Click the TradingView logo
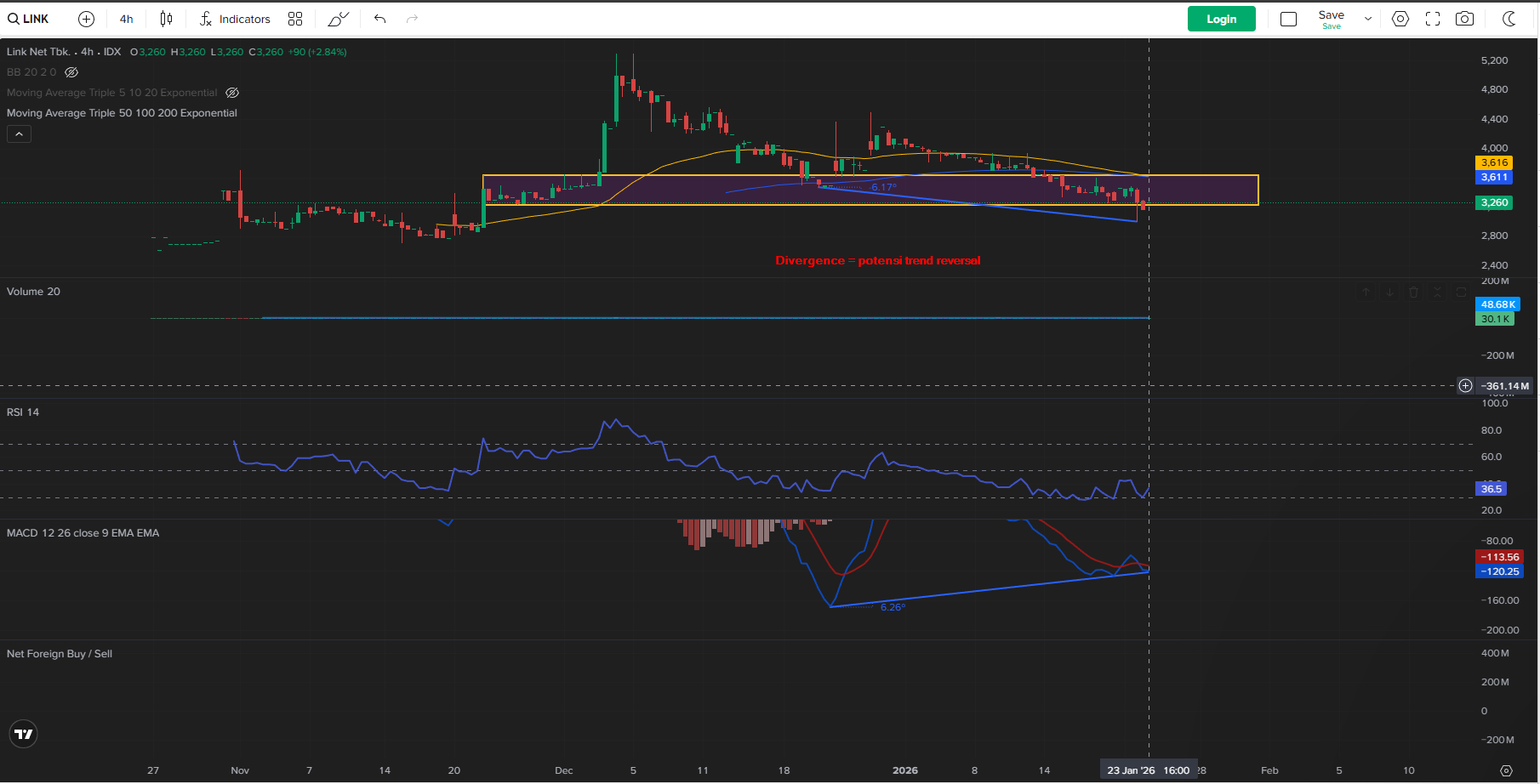The image size is (1540, 784). coord(24,734)
